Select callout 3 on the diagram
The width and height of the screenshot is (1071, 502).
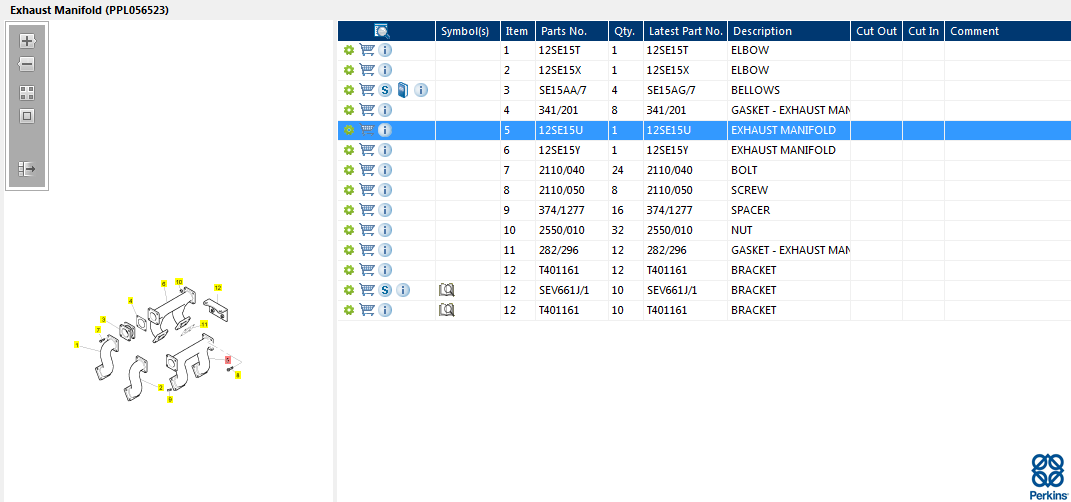point(103,319)
